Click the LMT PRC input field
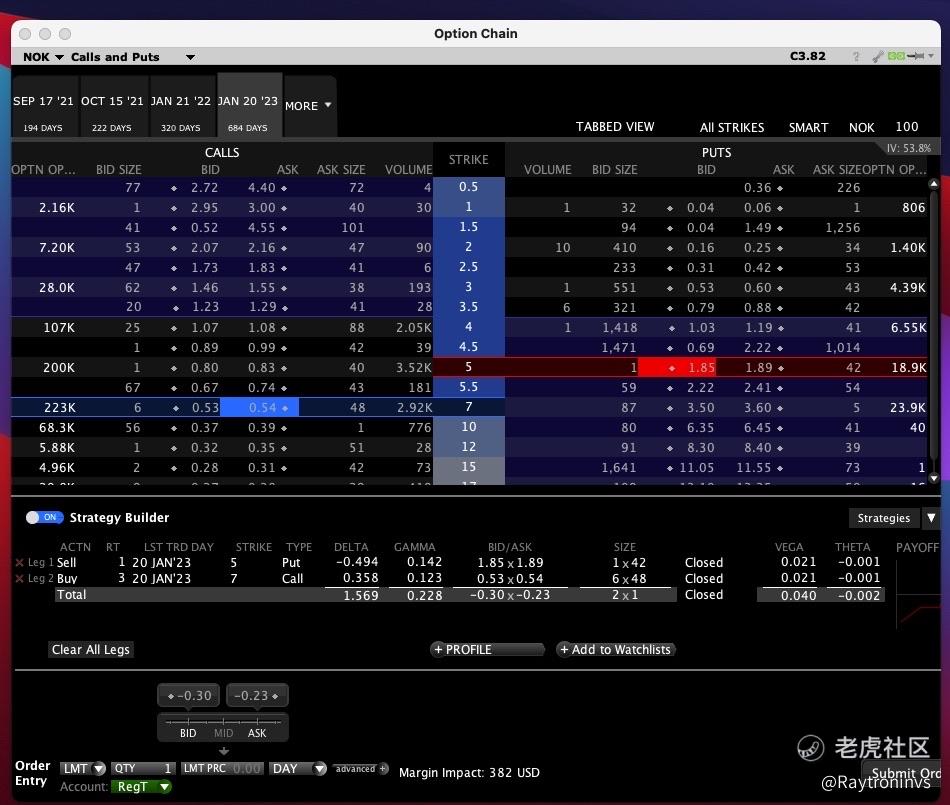This screenshot has height=805, width=950. (x=222, y=768)
